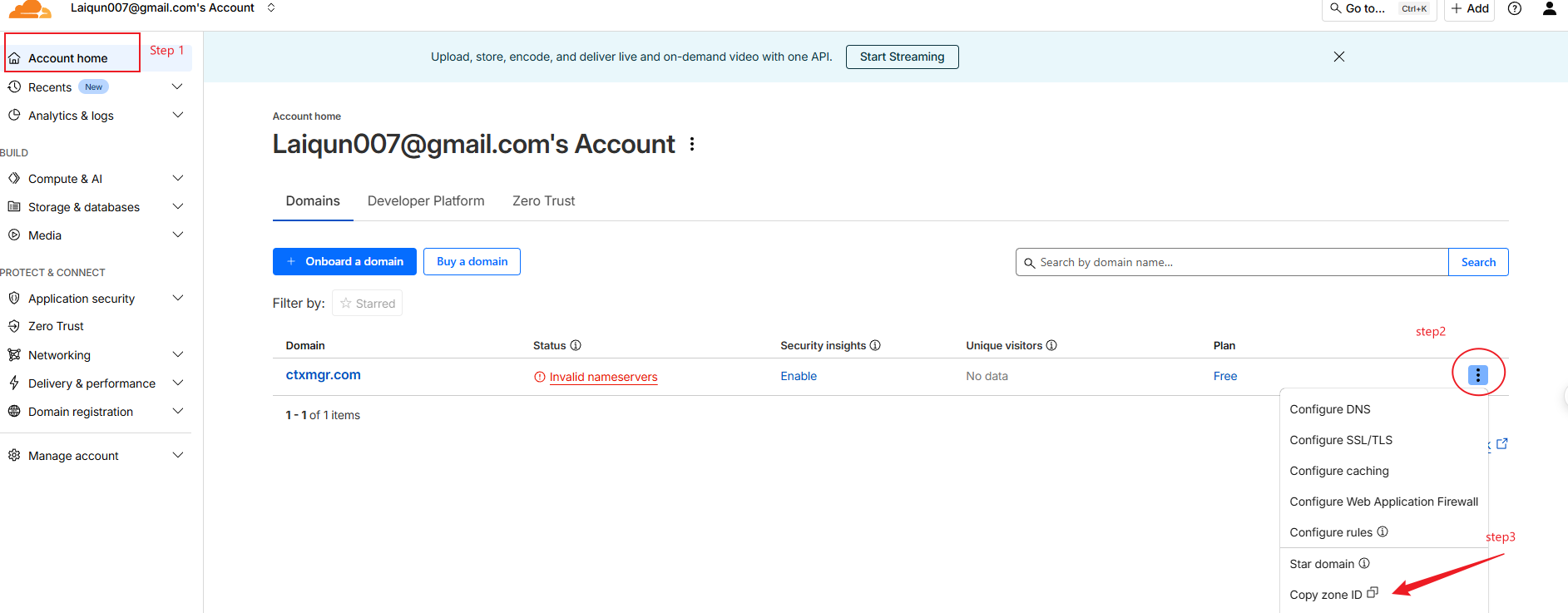Switch to the Developer Platform tab
1568x613 pixels.
coord(426,200)
